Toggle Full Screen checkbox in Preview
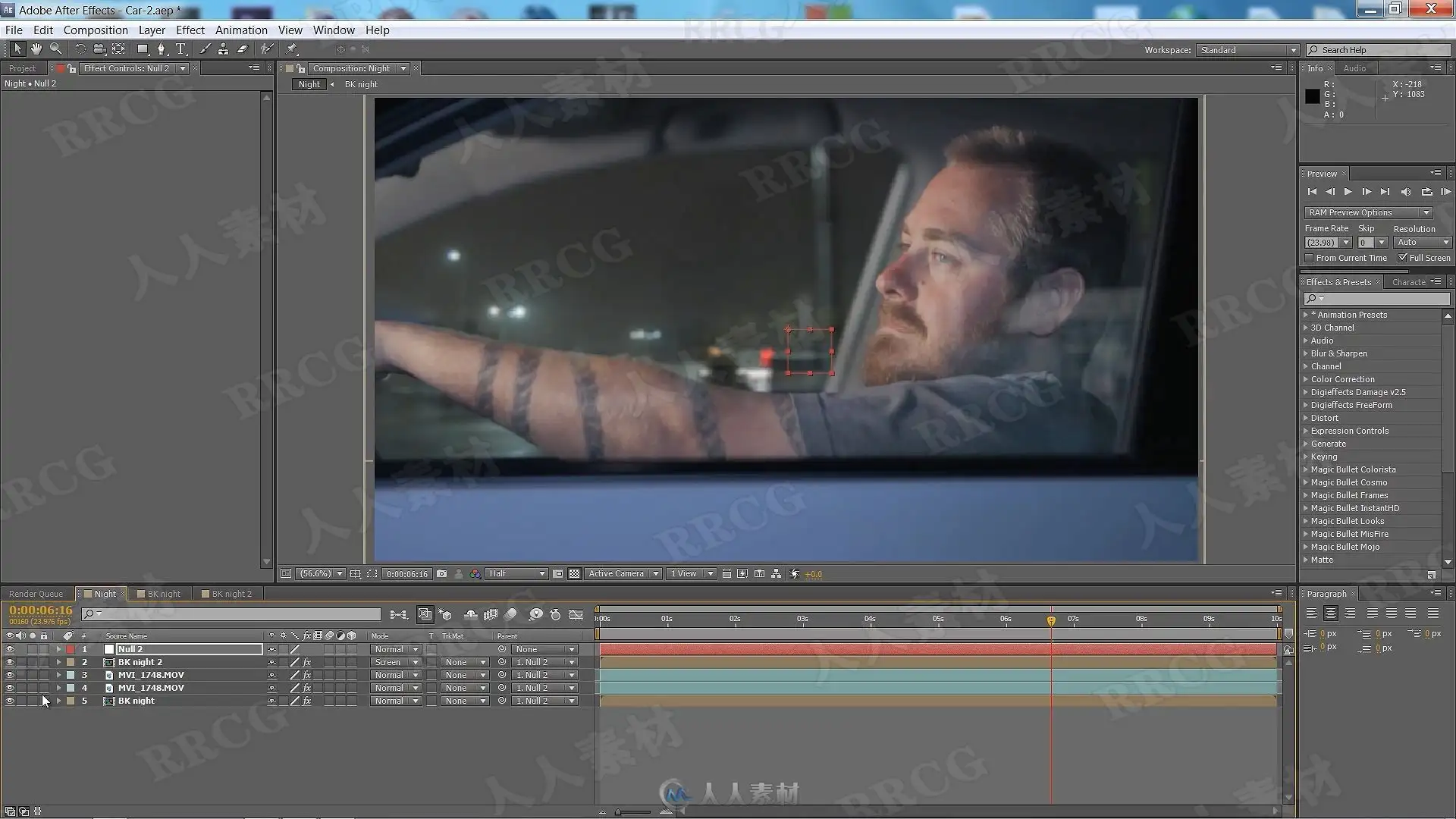The image size is (1456, 819). [x=1403, y=258]
